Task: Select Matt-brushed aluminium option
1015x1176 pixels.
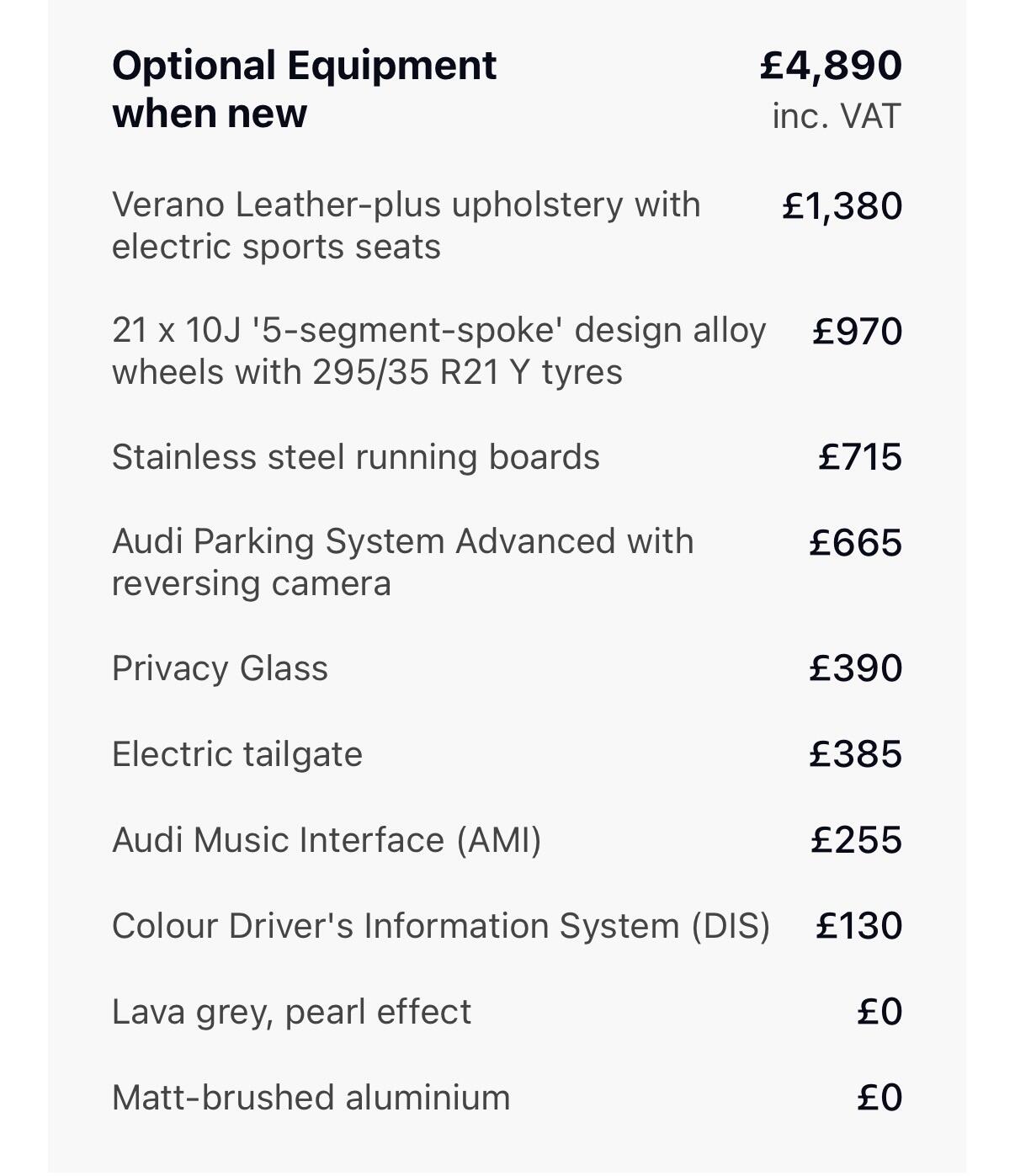Action: tap(311, 1098)
